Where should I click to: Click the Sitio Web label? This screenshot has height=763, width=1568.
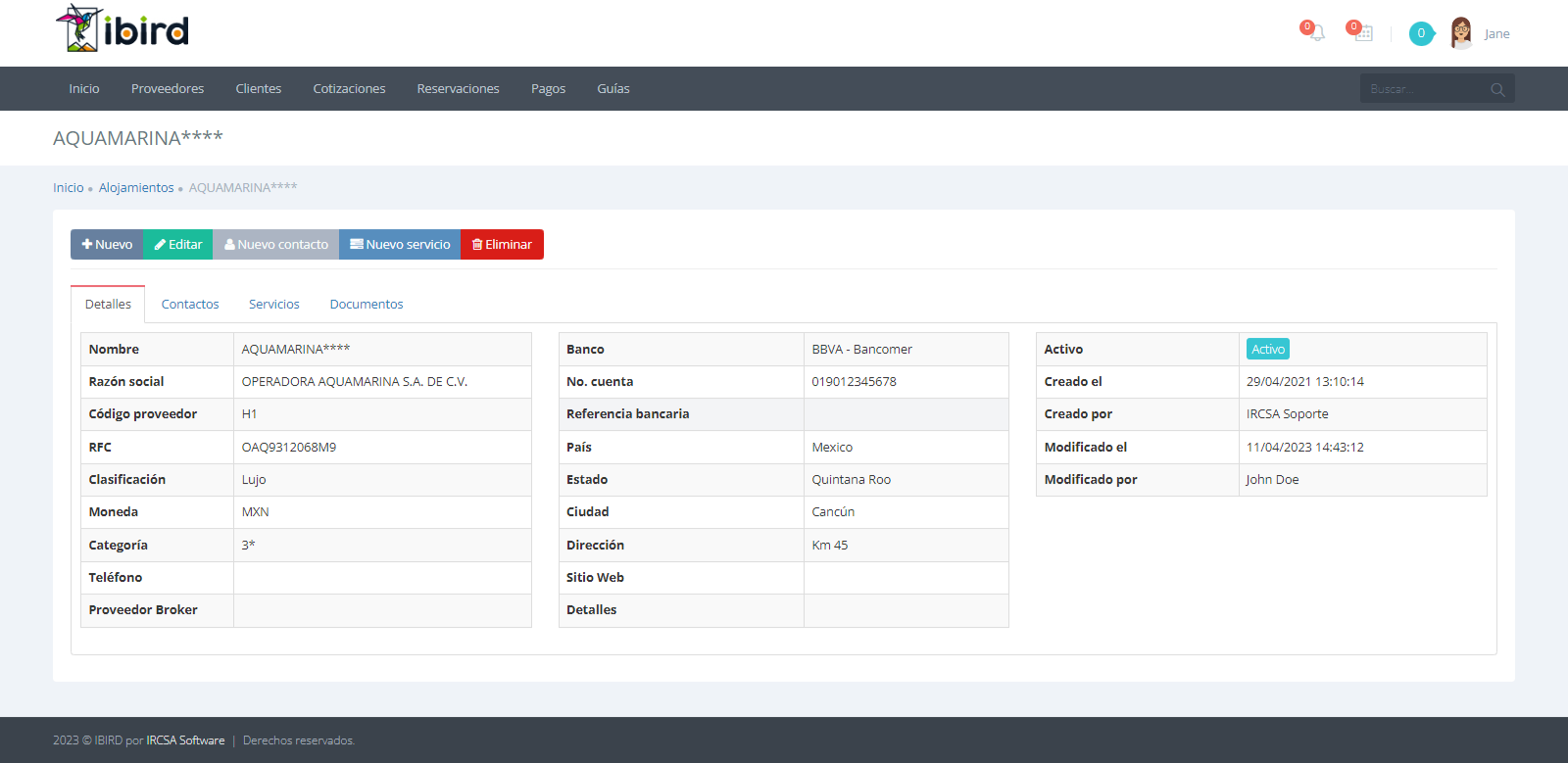[x=596, y=577]
